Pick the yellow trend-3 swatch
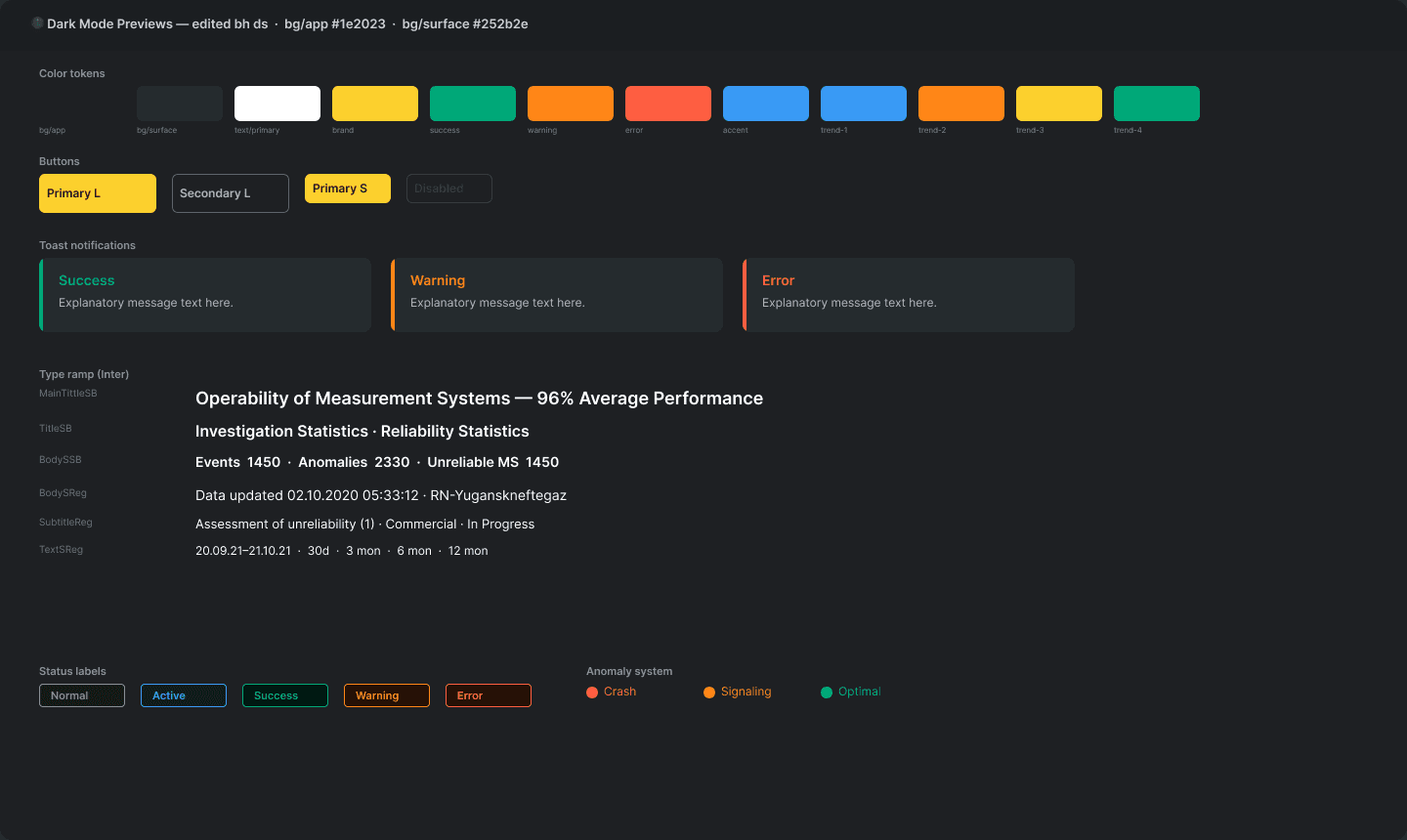Viewport: 1407px width, 840px height. 1059,104
